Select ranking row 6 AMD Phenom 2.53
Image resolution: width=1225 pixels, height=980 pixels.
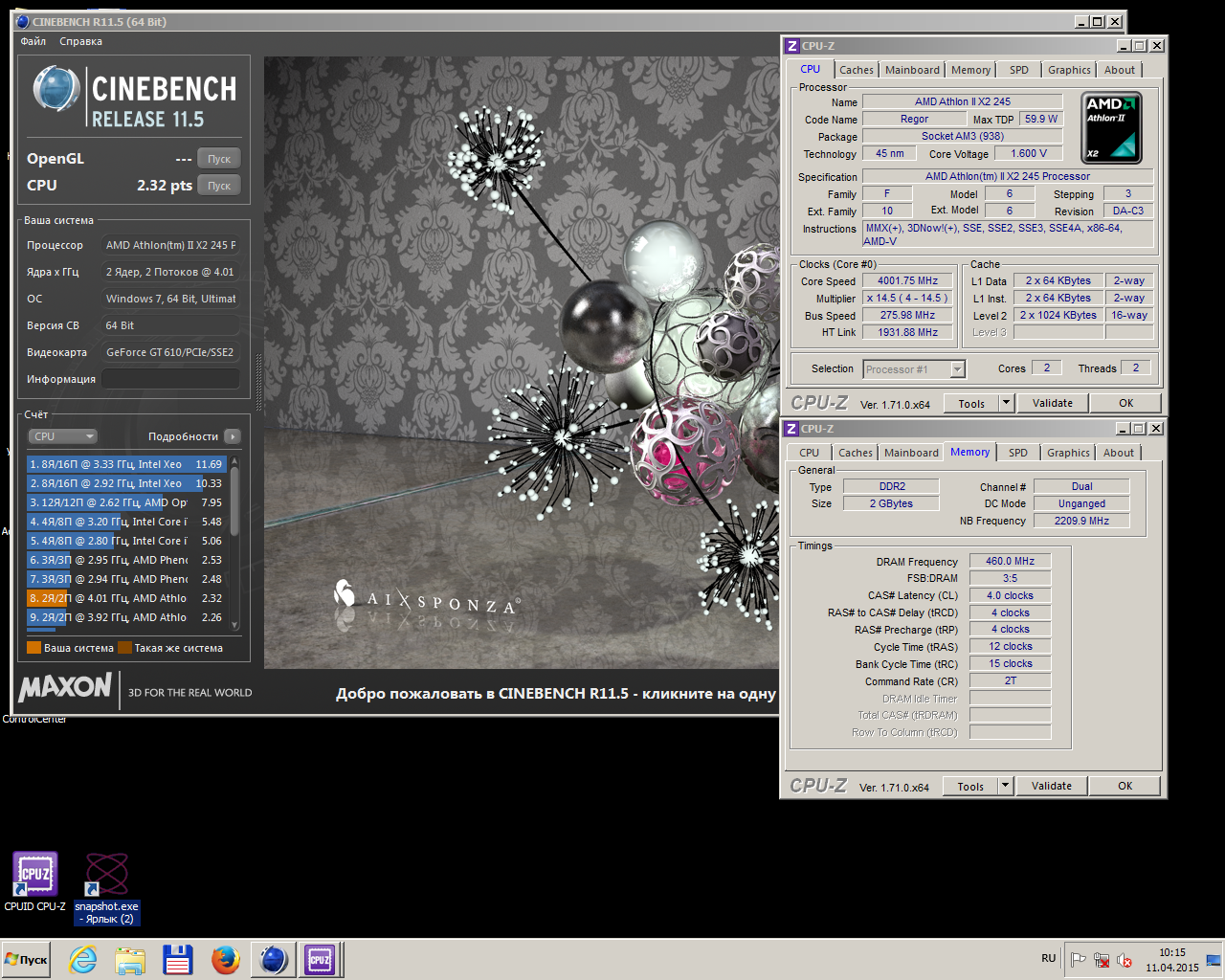coord(126,560)
